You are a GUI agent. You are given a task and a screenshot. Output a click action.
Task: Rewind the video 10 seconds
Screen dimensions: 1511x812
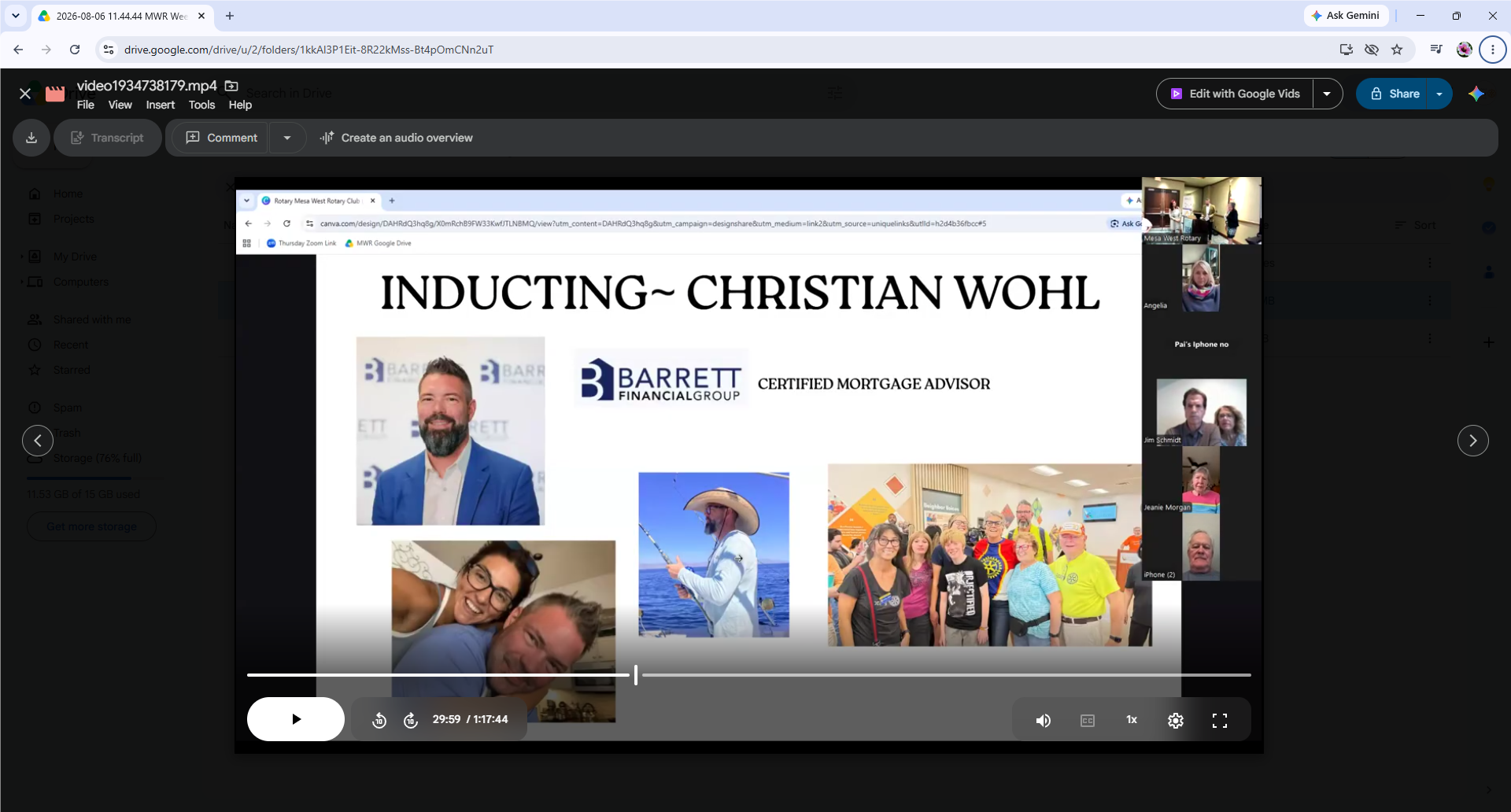[379, 720]
